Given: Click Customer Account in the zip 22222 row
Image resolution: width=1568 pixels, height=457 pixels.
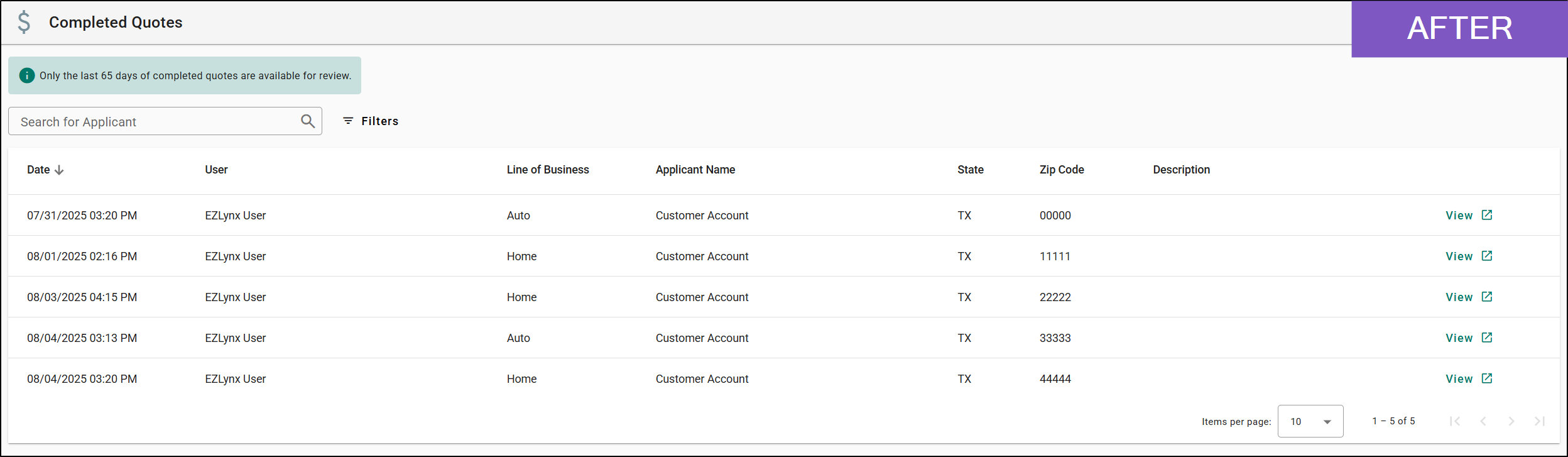Looking at the screenshot, I should pos(702,297).
